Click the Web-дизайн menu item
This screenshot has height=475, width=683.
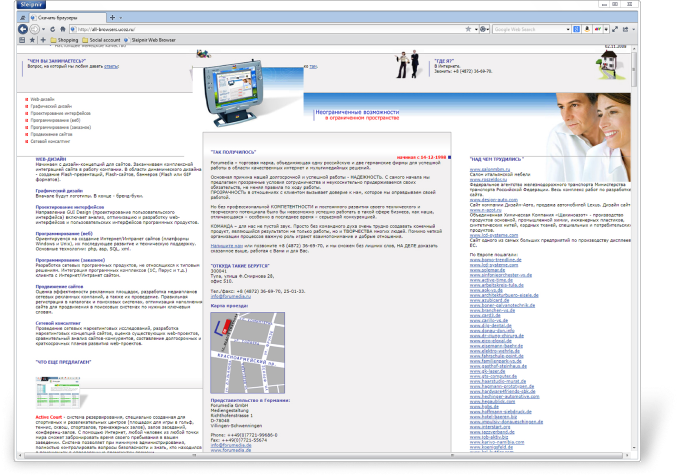[x=42, y=99]
